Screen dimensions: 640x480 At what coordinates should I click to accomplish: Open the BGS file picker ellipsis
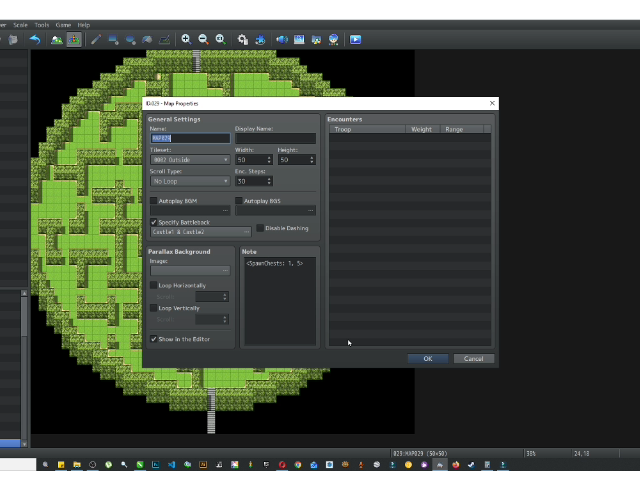(311, 211)
